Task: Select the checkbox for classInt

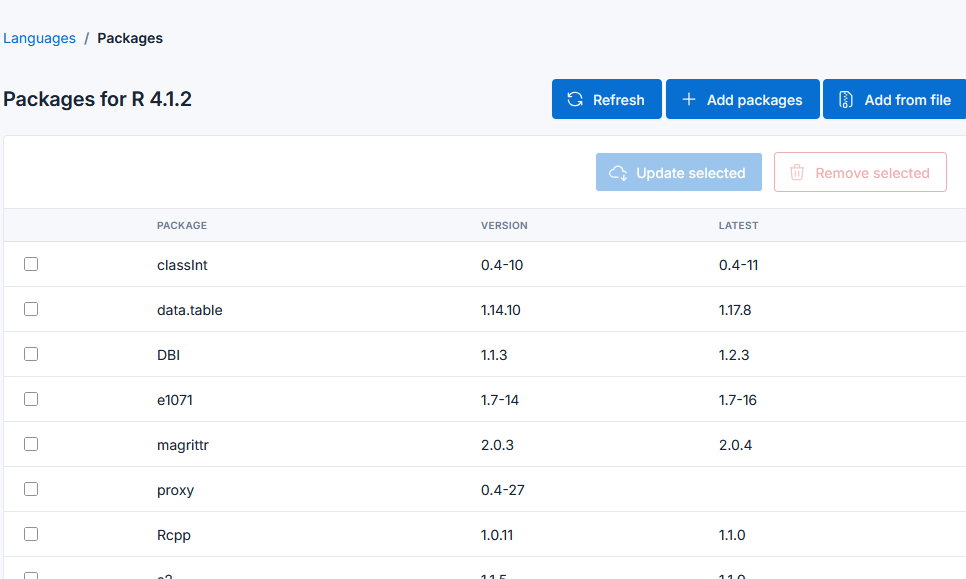Action: click(x=30, y=264)
